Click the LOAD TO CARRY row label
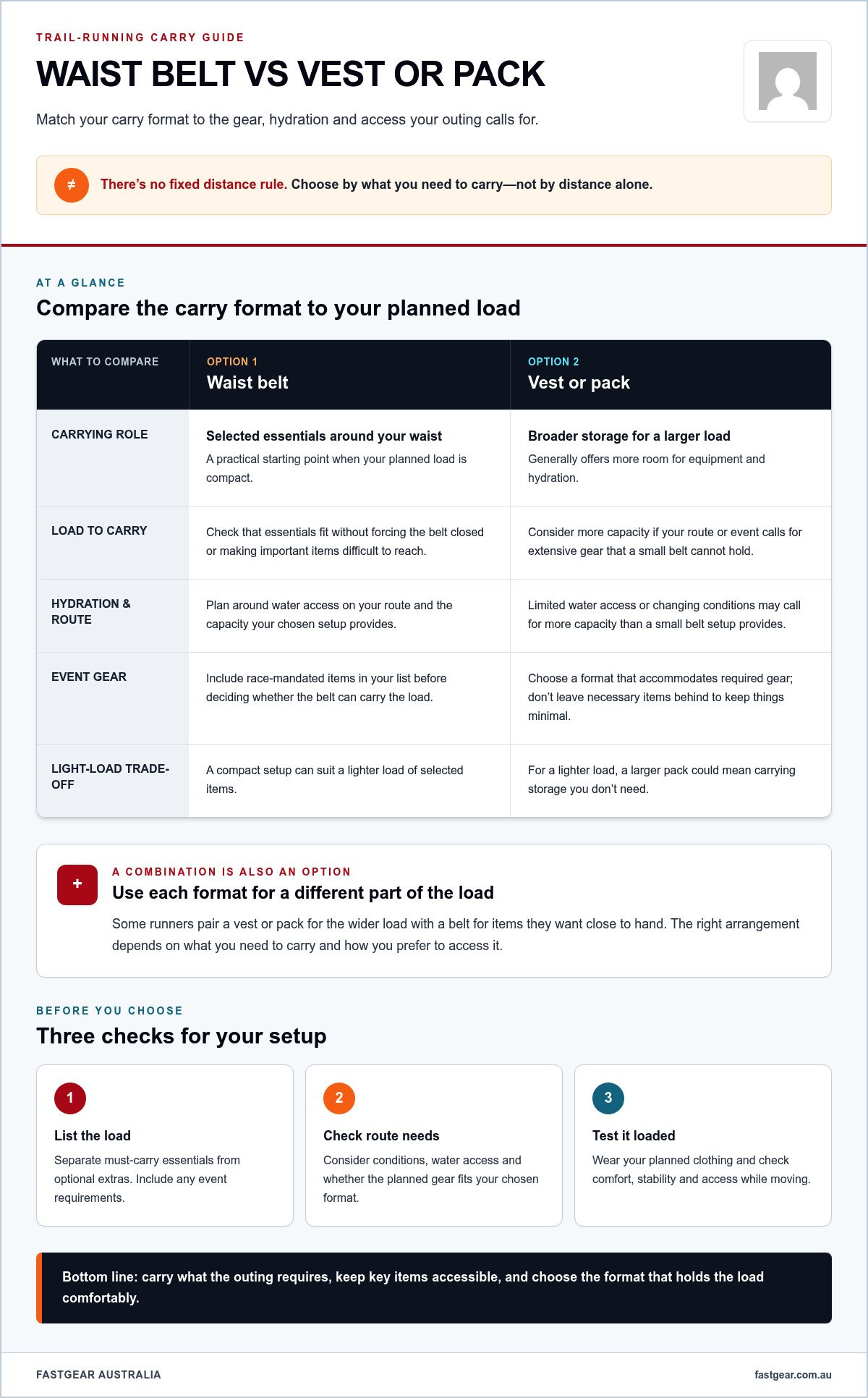 (99, 530)
